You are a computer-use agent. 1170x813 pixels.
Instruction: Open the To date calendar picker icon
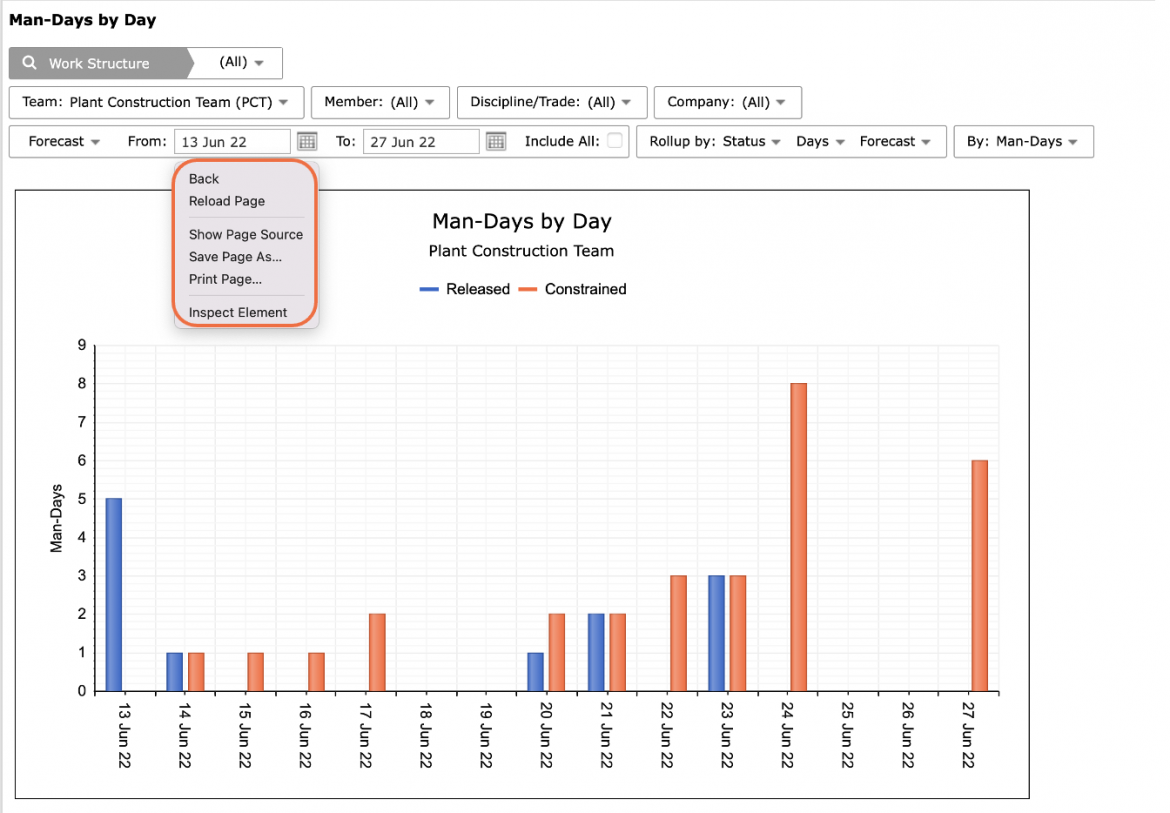495,141
